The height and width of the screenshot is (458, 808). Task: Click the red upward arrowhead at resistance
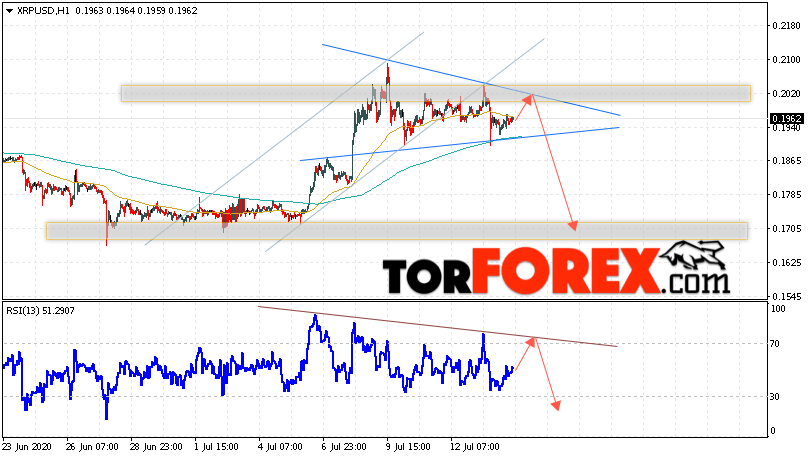[x=527, y=99]
